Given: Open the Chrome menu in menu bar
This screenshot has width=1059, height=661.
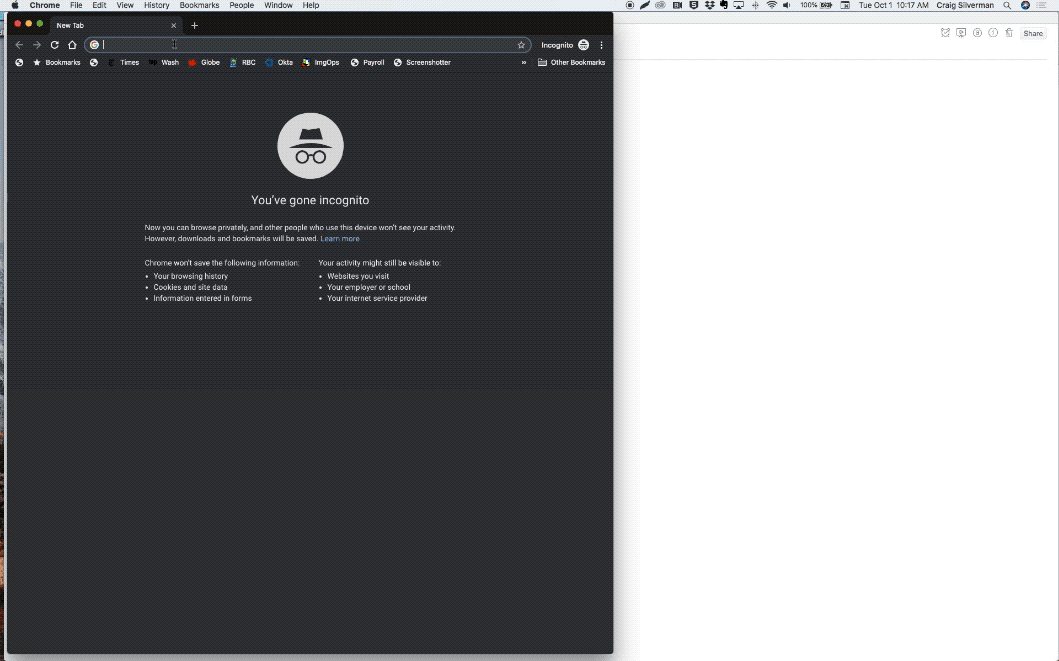Looking at the screenshot, I should [x=45, y=5].
